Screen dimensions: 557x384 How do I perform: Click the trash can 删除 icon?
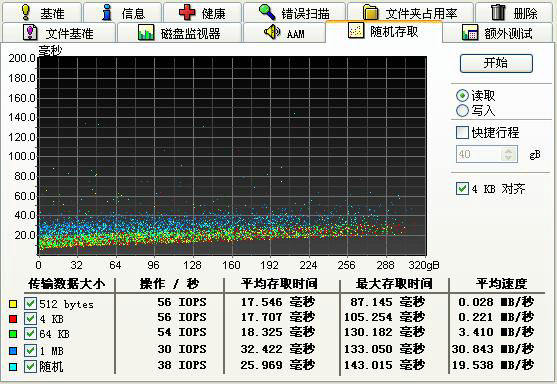click(x=498, y=12)
